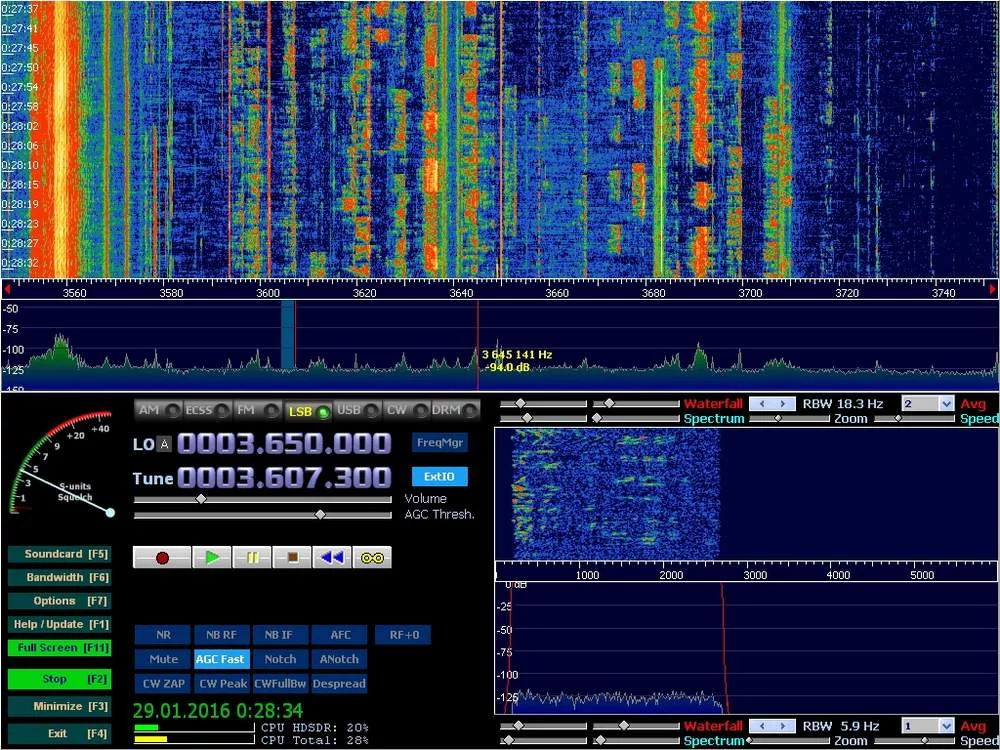This screenshot has height=750, width=1000.
Task: Toggle CW ZAP
Action: tap(163, 683)
